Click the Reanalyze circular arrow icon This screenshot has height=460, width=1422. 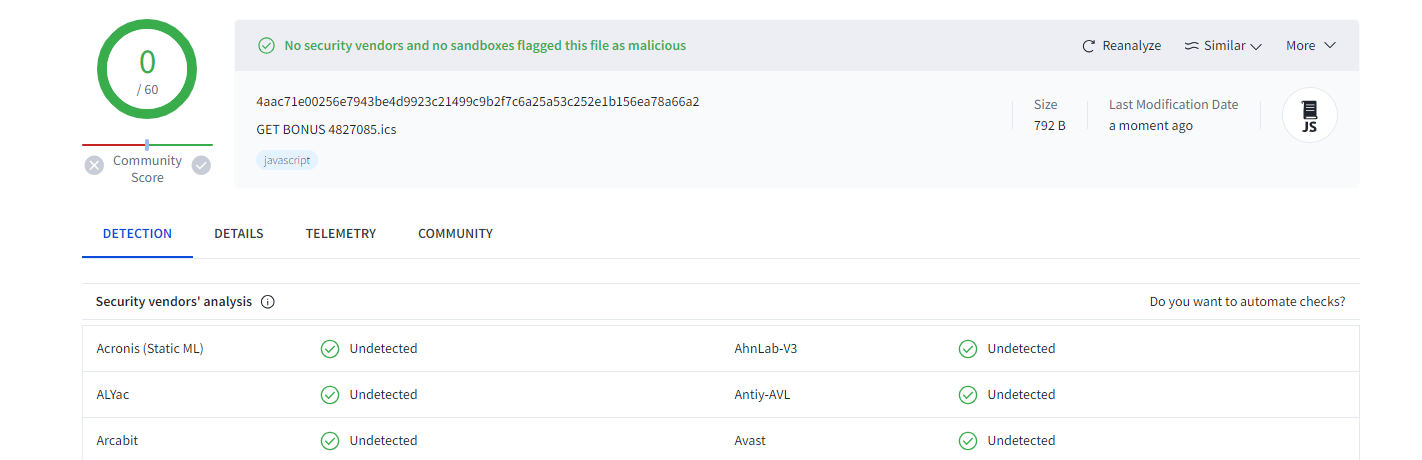1089,46
